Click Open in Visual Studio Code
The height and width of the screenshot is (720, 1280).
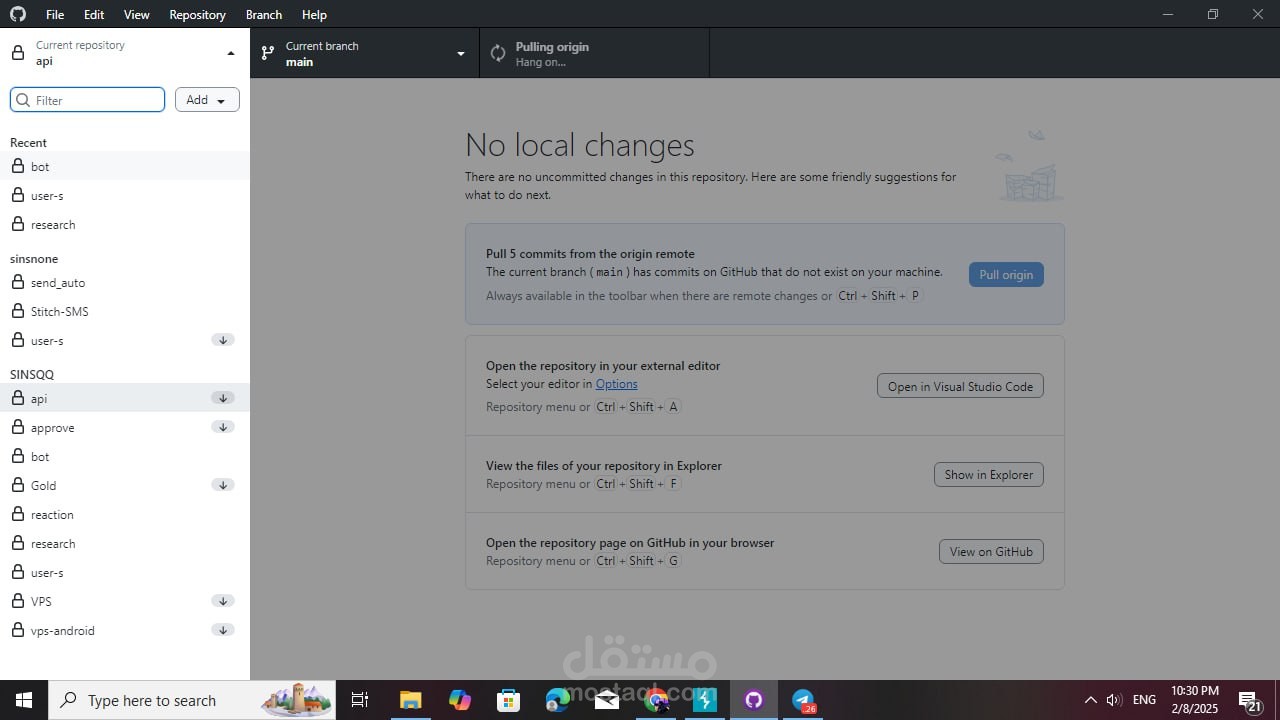coord(960,386)
